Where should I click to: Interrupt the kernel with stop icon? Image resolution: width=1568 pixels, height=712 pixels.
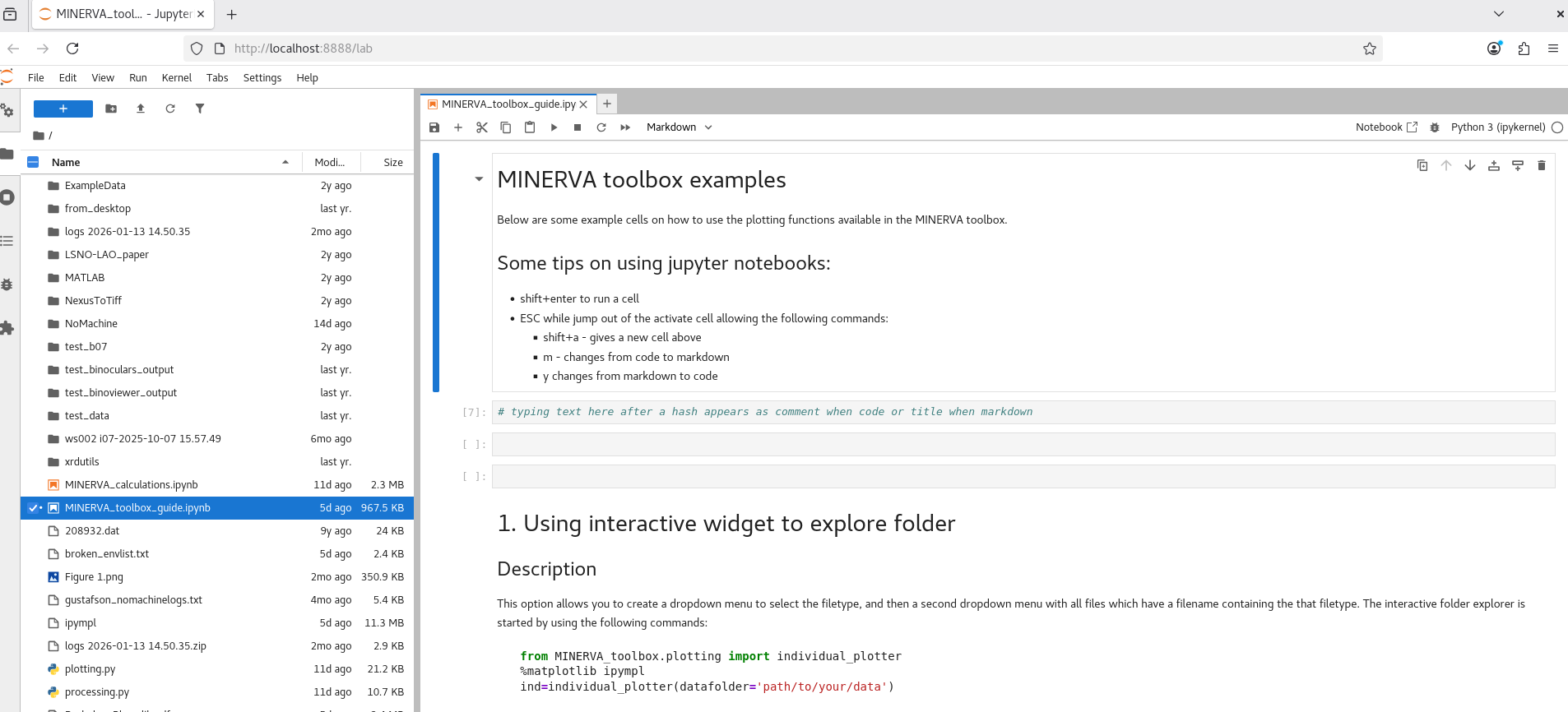(578, 127)
